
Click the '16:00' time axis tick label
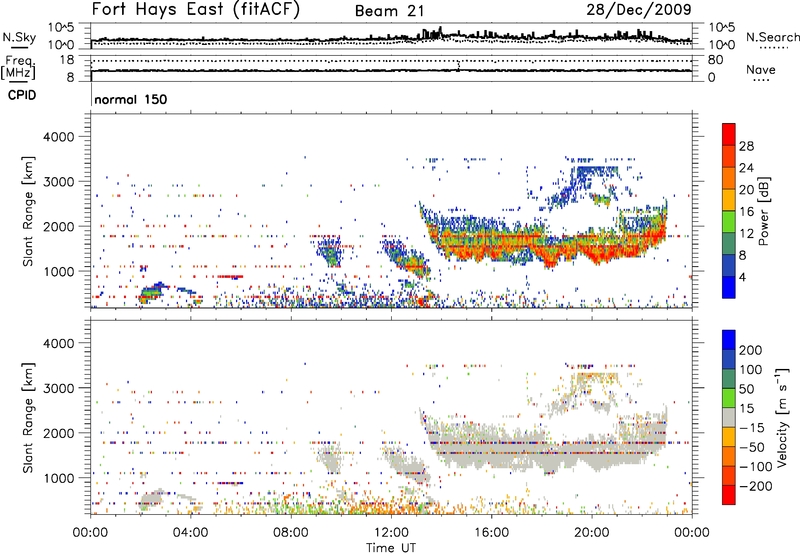pyautogui.click(x=491, y=533)
